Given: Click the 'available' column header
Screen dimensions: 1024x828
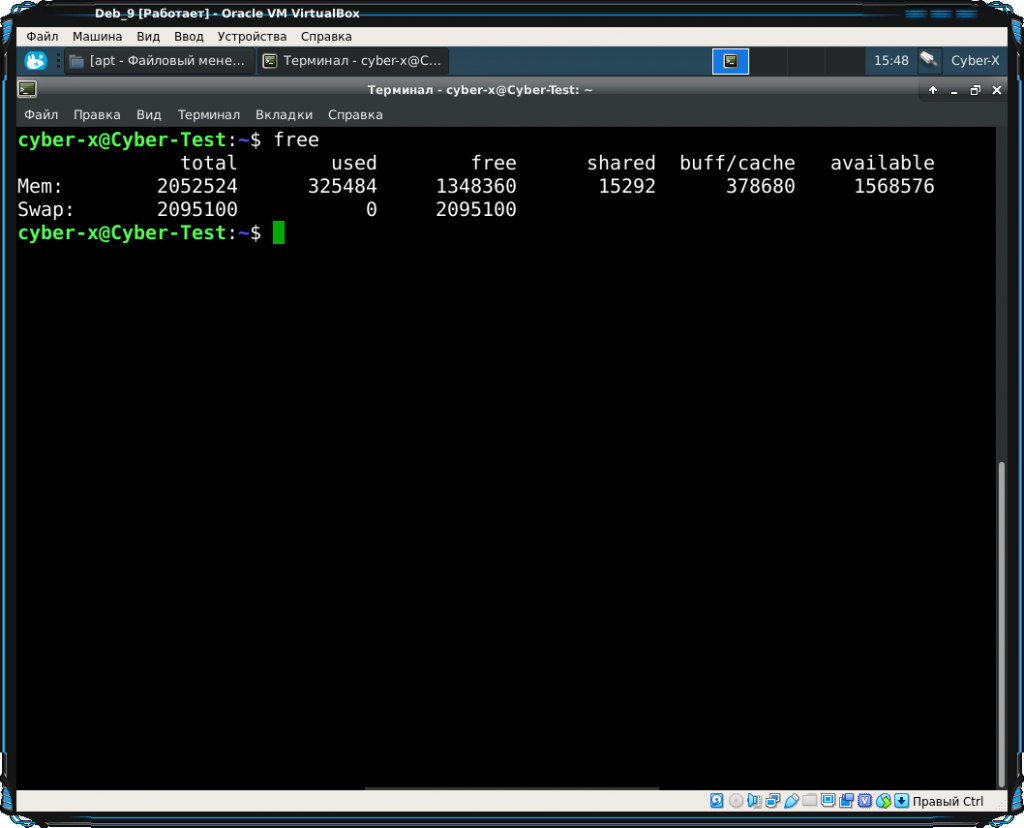Looking at the screenshot, I should 882,163.
